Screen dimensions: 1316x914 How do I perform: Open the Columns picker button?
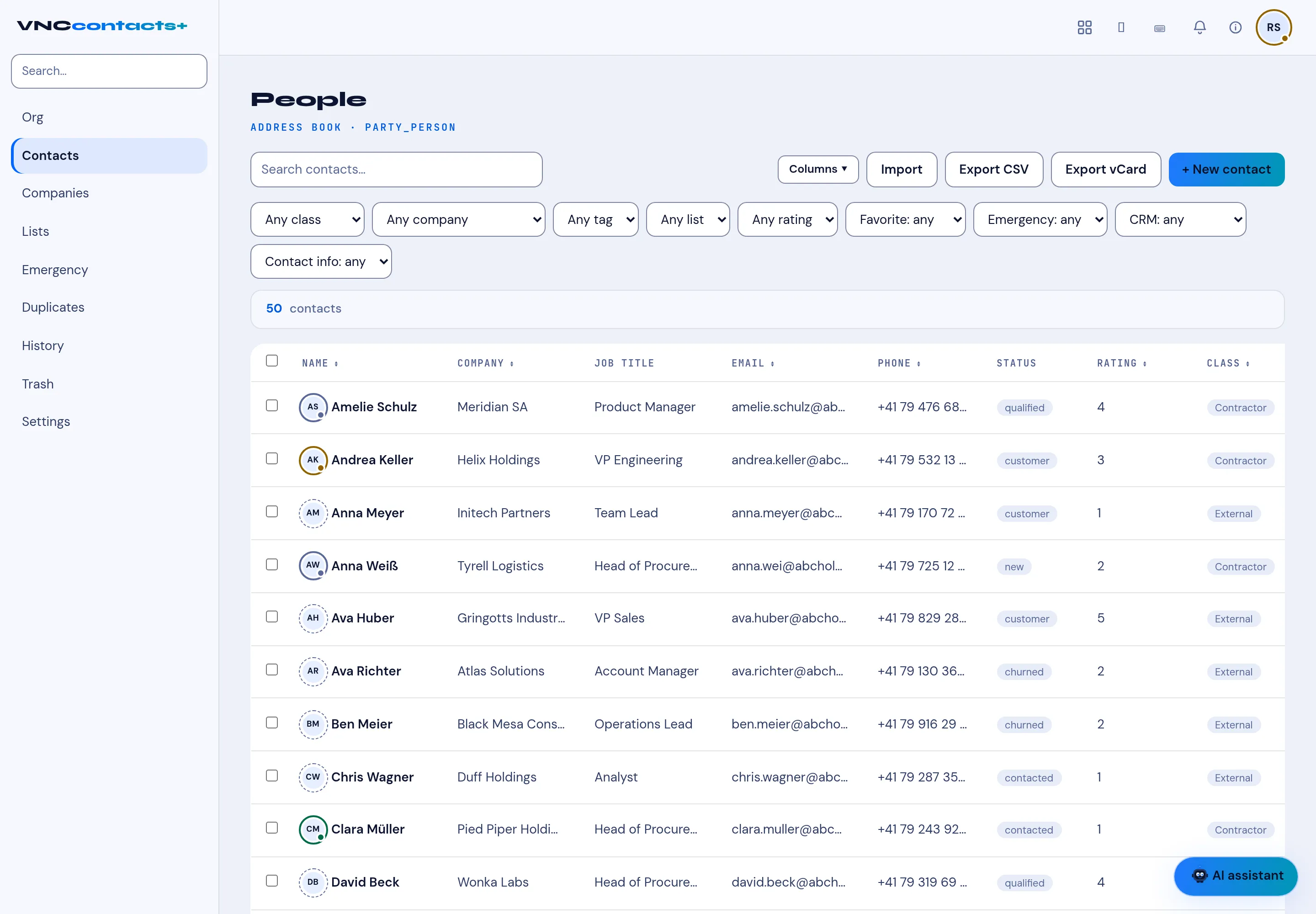(818, 170)
